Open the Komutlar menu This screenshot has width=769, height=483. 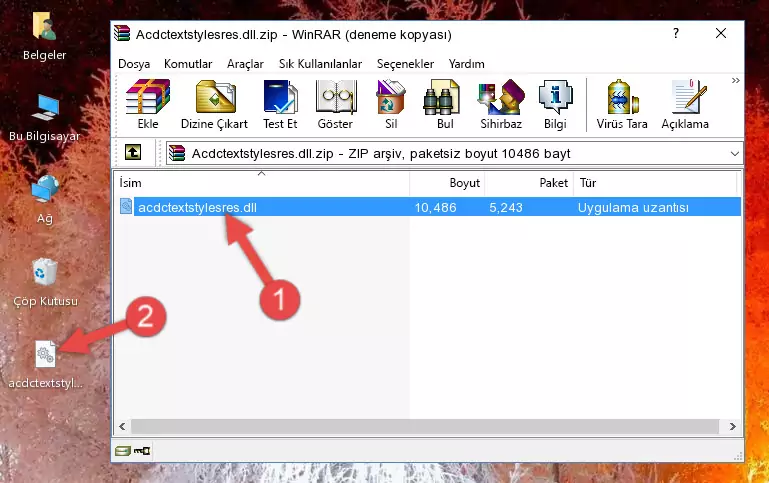click(x=188, y=64)
